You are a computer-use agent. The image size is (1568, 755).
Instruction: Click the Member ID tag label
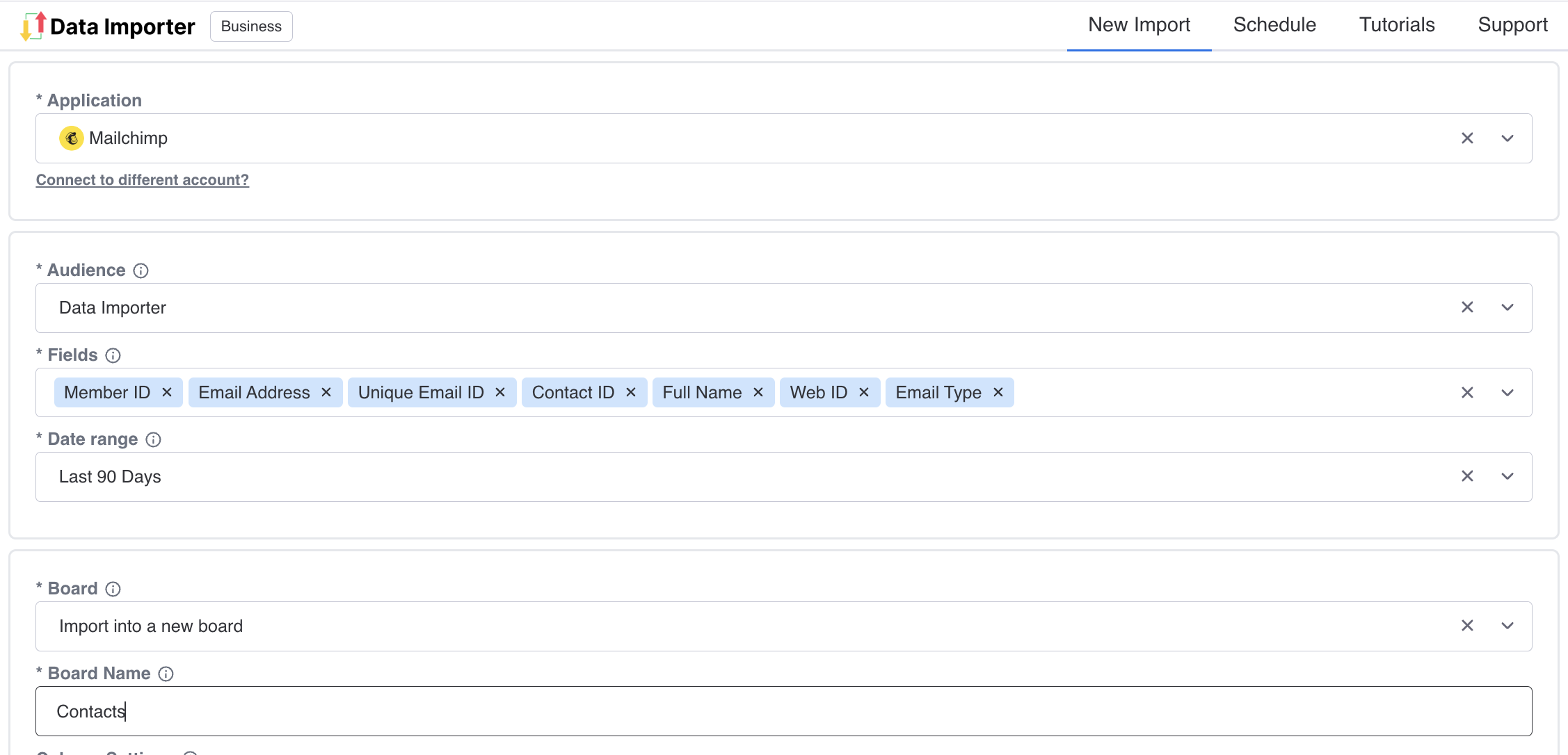107,392
